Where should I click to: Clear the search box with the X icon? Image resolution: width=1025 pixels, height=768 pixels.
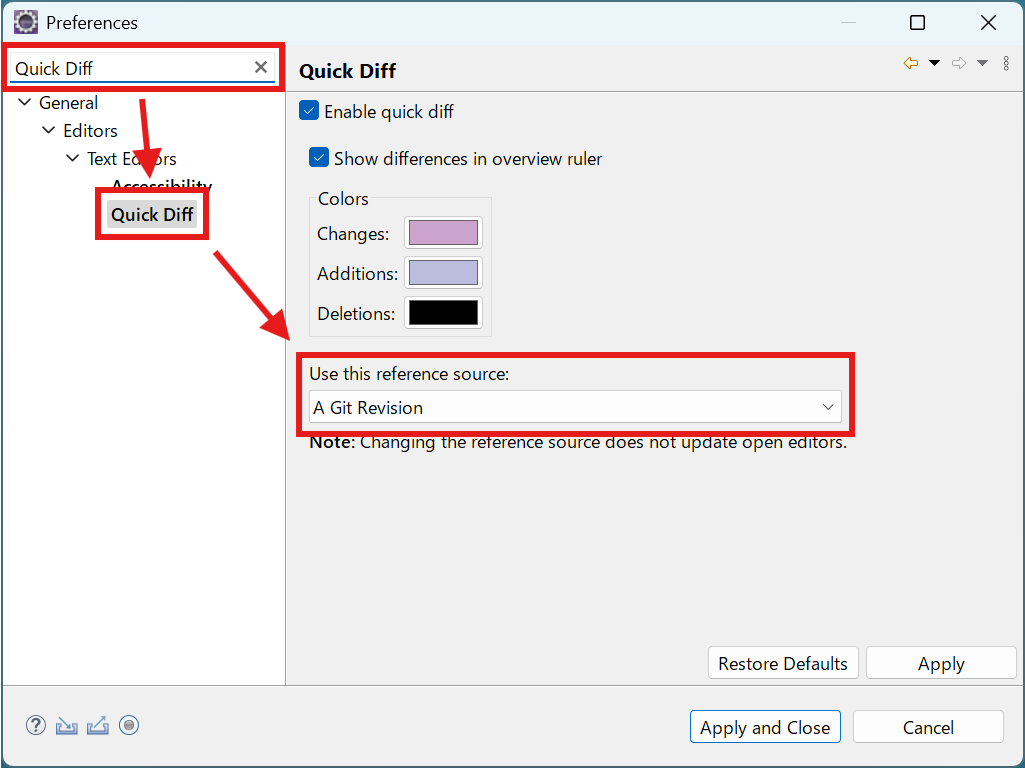coord(260,67)
